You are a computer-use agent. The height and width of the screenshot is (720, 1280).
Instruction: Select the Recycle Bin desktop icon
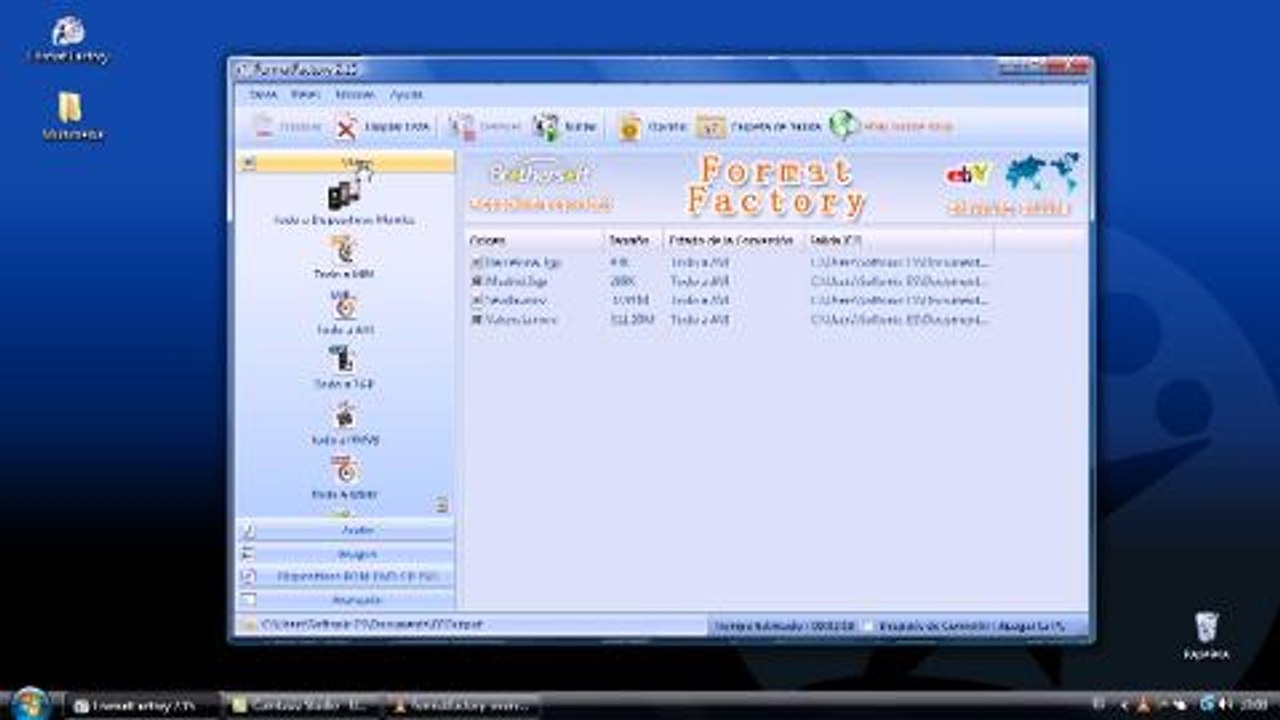pyautogui.click(x=1206, y=635)
